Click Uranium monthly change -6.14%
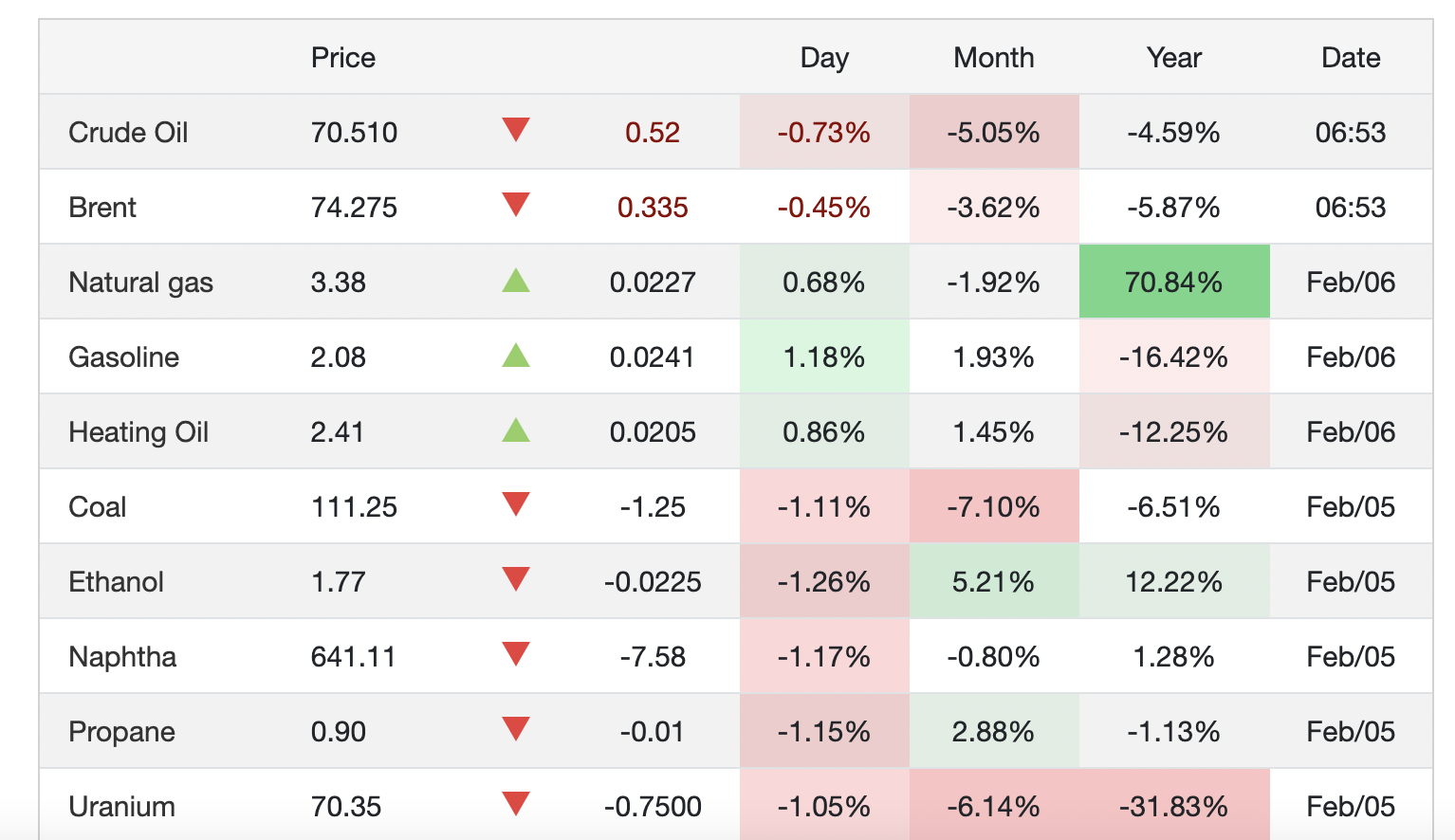 pyautogui.click(x=994, y=806)
